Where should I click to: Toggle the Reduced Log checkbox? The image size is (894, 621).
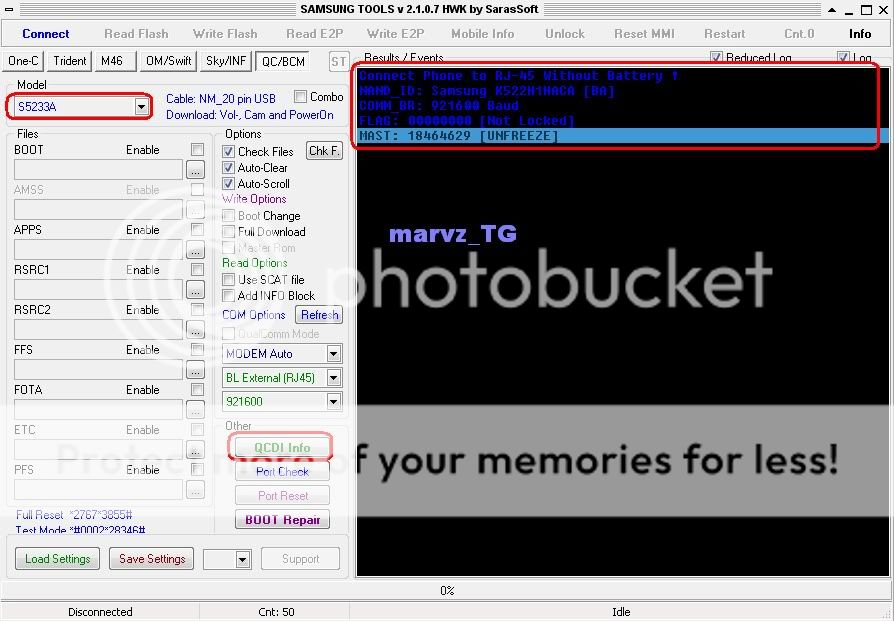coord(716,58)
